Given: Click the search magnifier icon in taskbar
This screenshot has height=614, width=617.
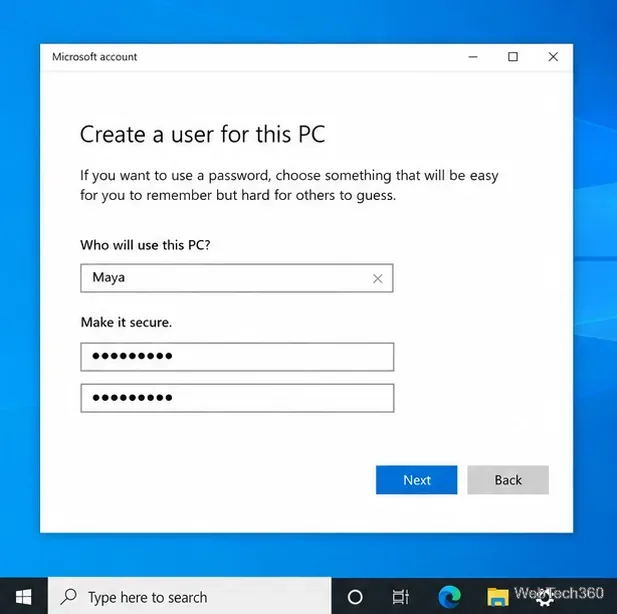Looking at the screenshot, I should [x=68, y=597].
